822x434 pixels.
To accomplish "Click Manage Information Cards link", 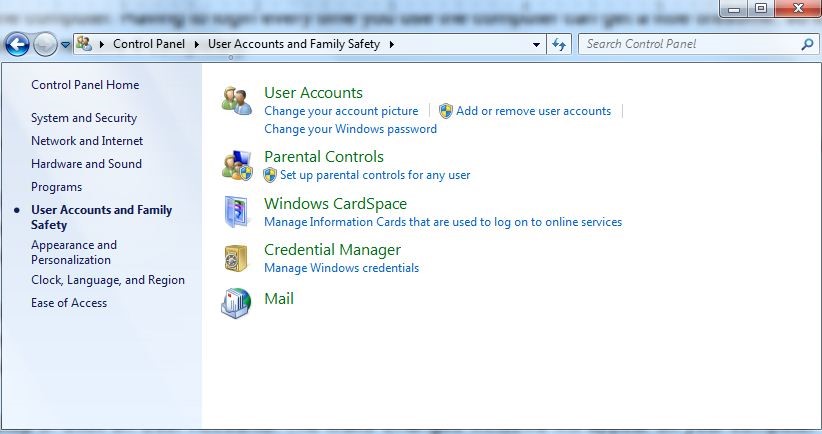I will [443, 222].
